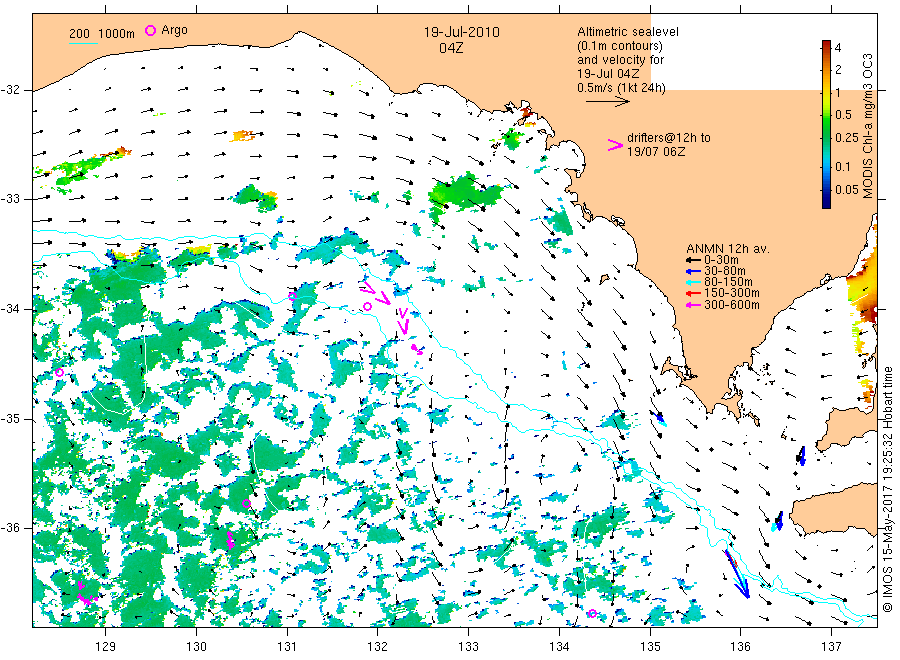900x660 pixels.
Task: Click the magenta drifter arrowhead legend symbol
Action: click(615, 145)
